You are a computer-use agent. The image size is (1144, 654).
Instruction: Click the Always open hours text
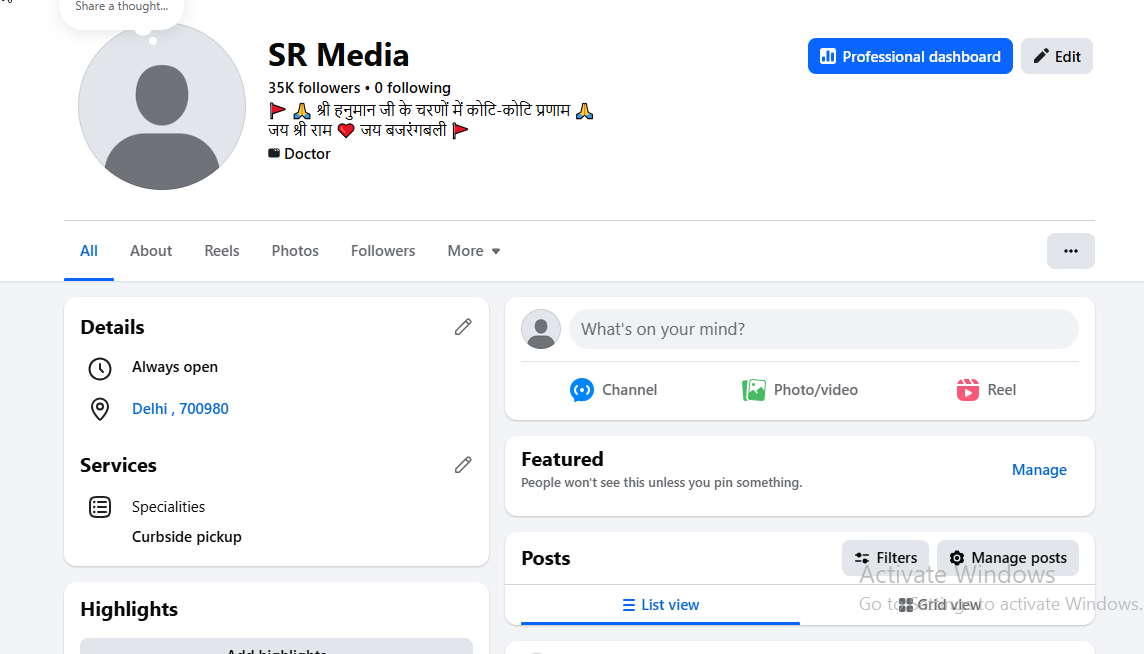coord(175,367)
